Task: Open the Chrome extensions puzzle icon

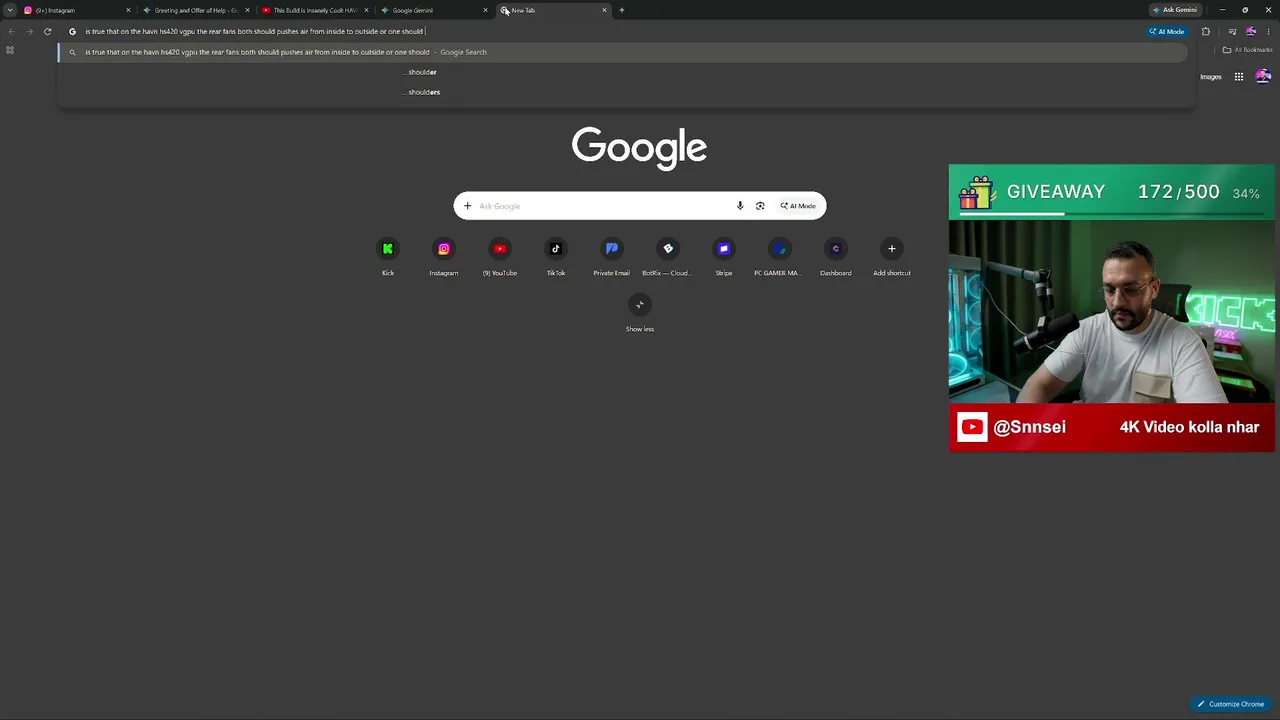Action: [1206, 32]
